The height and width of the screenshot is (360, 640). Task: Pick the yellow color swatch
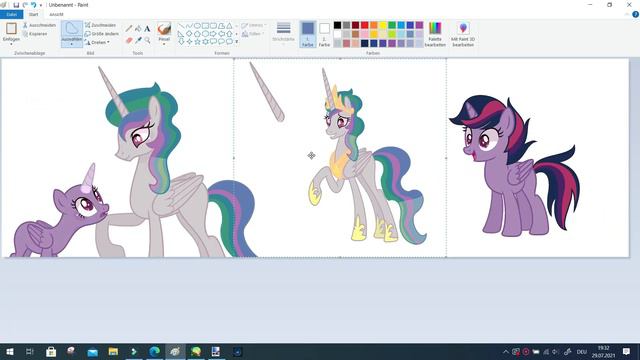coord(383,25)
